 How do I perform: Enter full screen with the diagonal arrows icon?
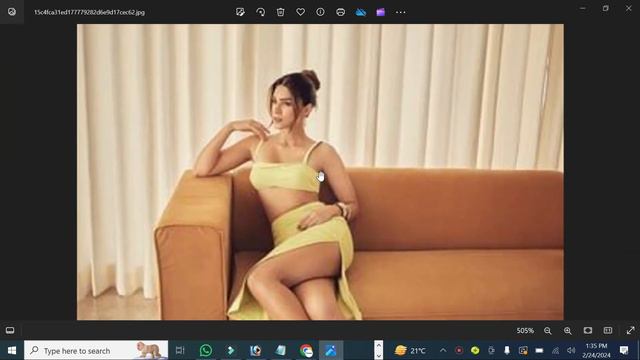(630, 330)
